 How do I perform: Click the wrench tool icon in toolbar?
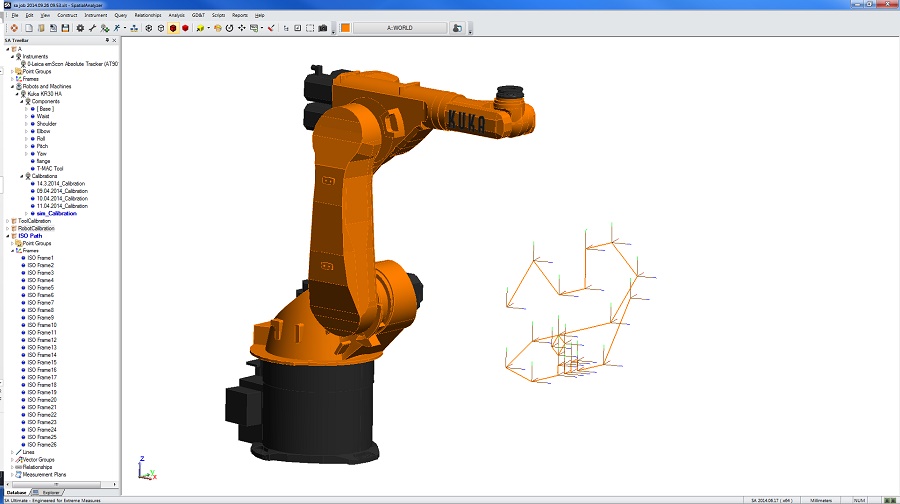click(92, 28)
